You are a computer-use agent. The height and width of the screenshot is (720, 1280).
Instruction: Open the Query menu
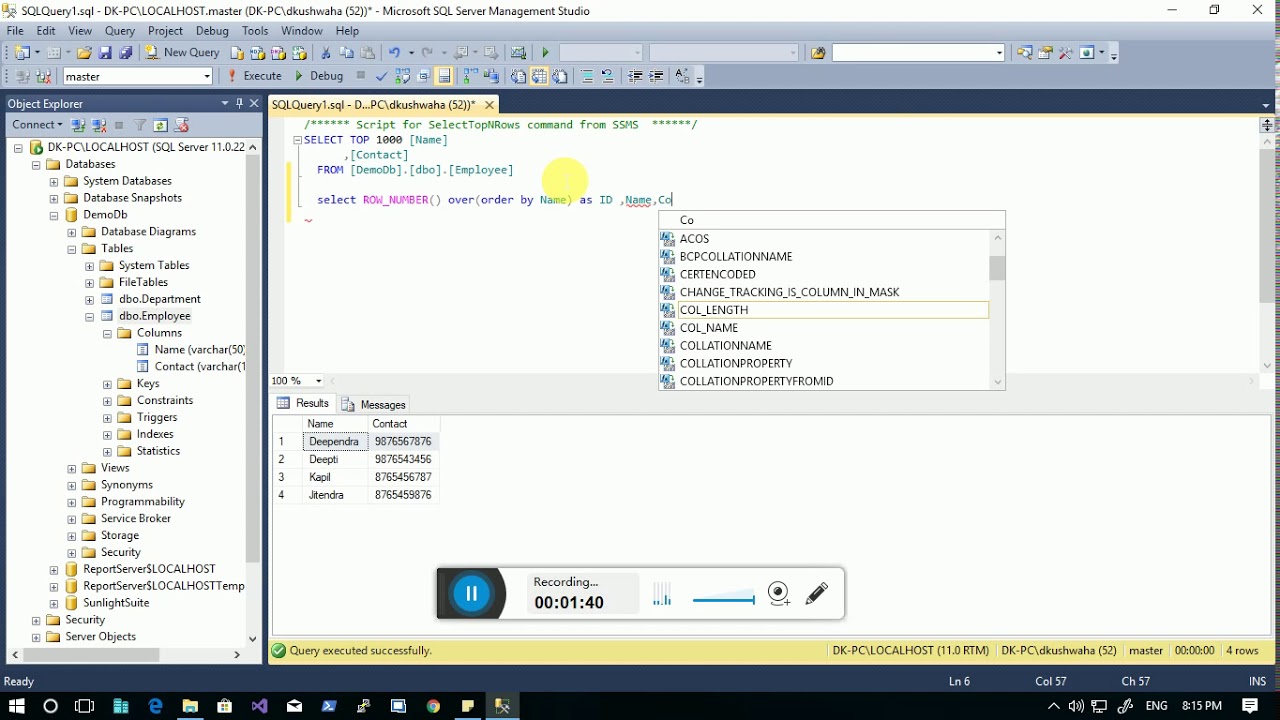coord(120,31)
